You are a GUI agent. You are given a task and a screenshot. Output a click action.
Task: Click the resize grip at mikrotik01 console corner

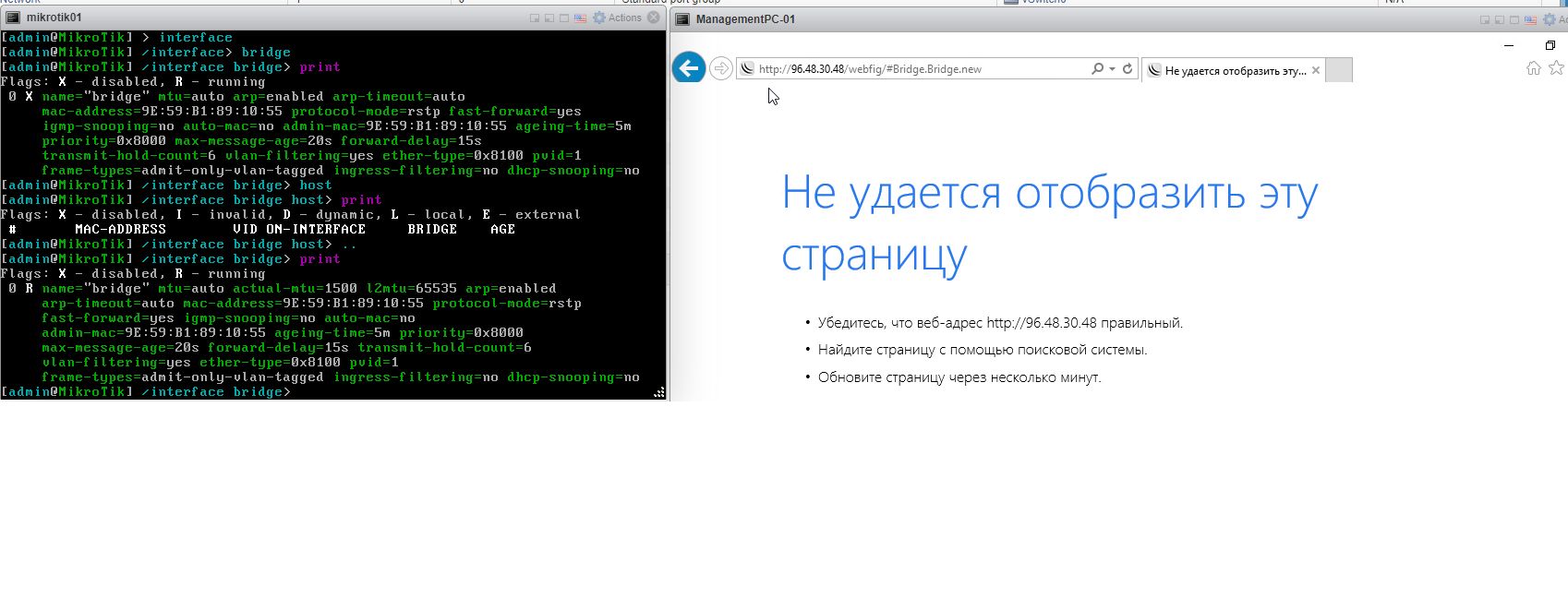click(659, 393)
